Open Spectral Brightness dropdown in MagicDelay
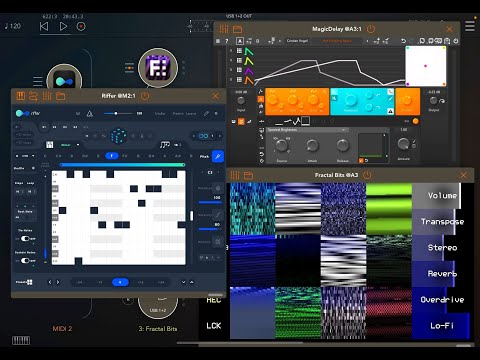480x360 pixels. point(307,130)
